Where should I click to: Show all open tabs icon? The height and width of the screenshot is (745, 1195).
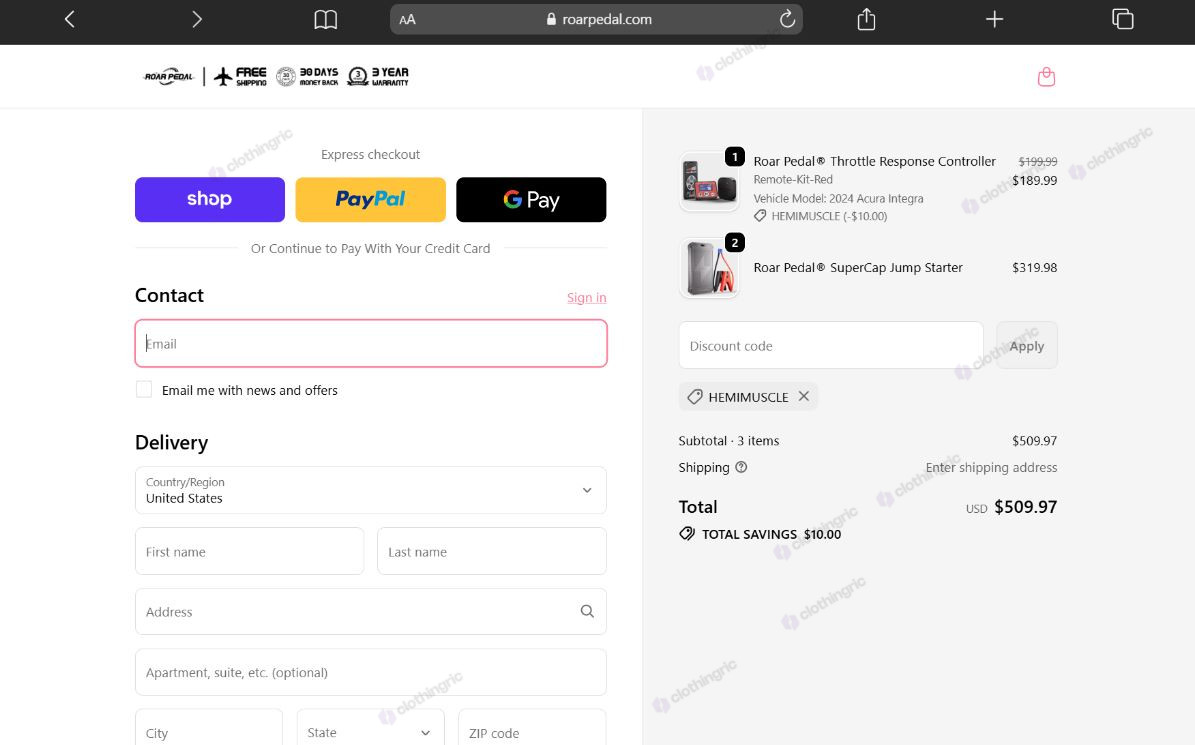[1123, 19]
